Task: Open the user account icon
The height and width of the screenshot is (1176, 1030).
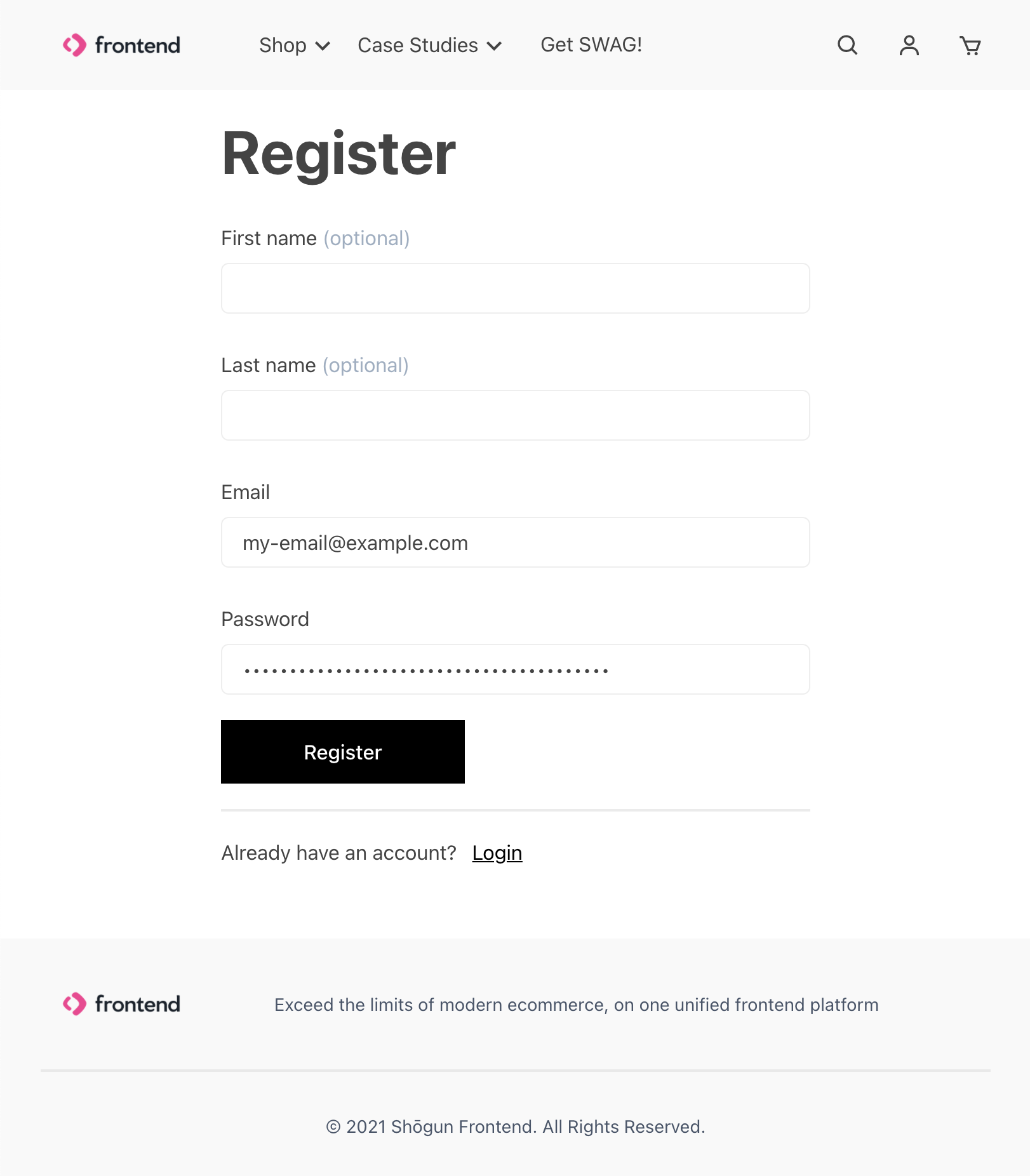Action: (909, 45)
